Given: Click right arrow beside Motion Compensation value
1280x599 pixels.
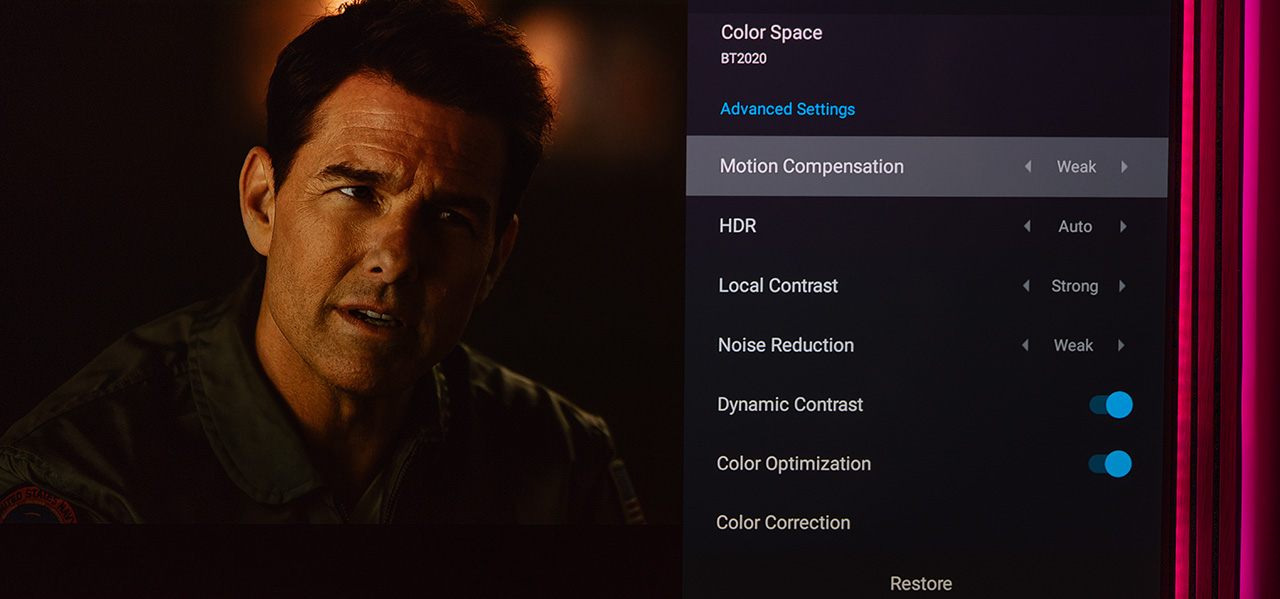Looking at the screenshot, I should pyautogui.click(x=1124, y=167).
